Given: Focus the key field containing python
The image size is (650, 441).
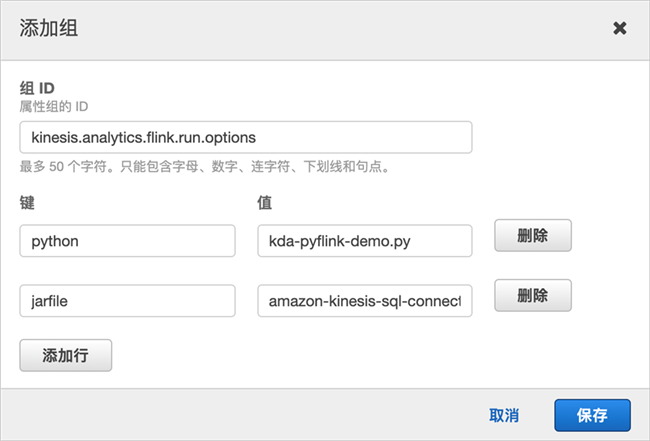Looking at the screenshot, I should (x=127, y=241).
